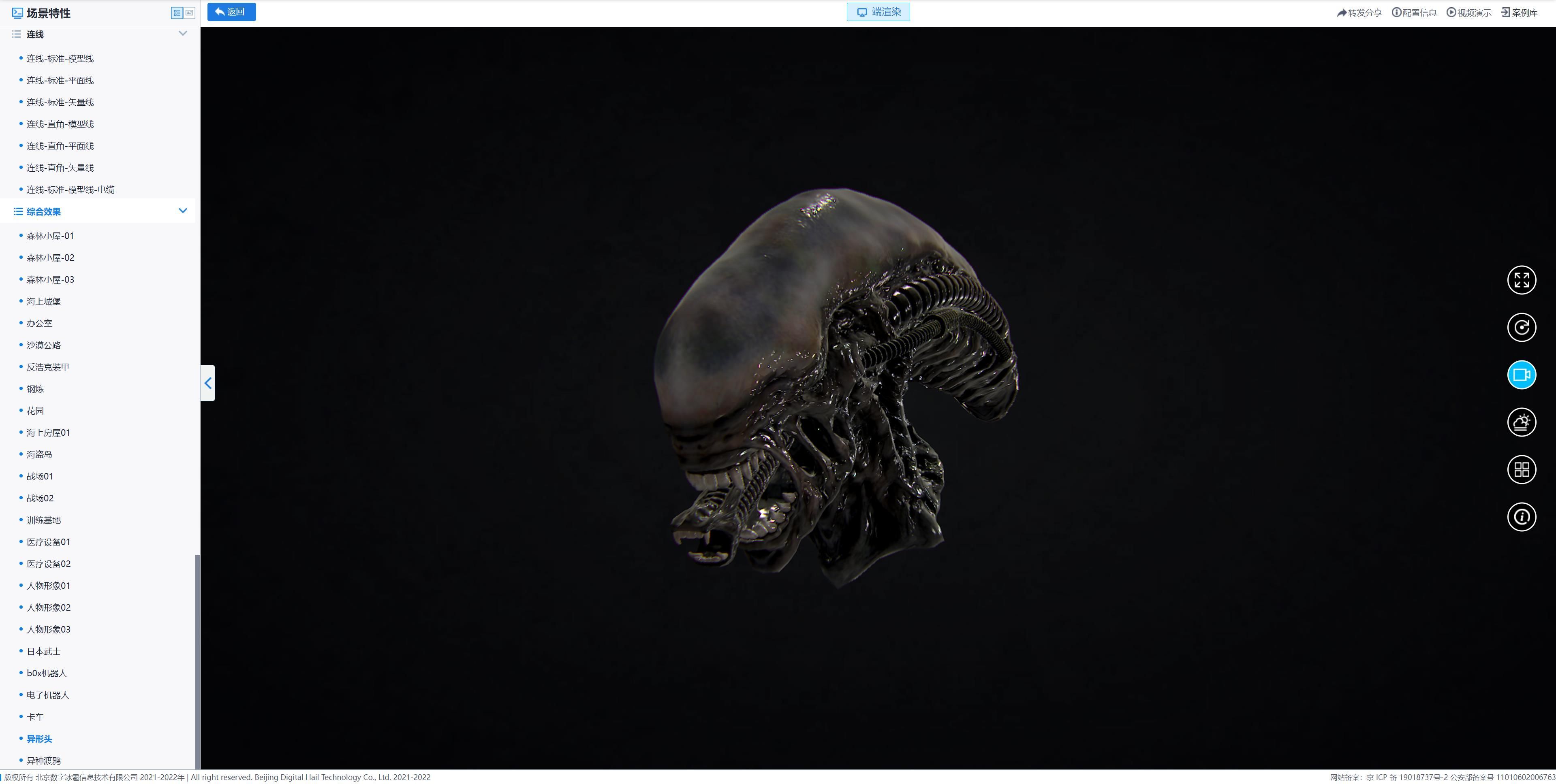Open scene 电子机器人
The image size is (1556, 784).
48,695
